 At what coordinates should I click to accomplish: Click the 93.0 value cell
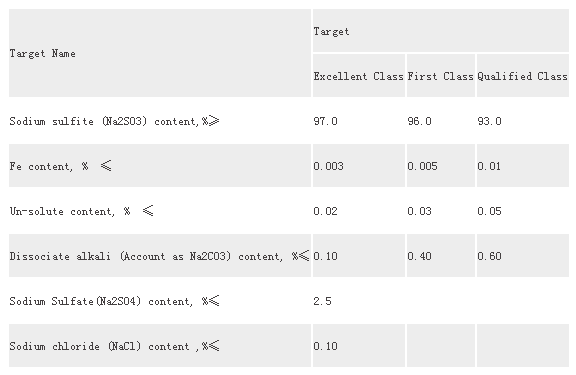pyautogui.click(x=523, y=121)
